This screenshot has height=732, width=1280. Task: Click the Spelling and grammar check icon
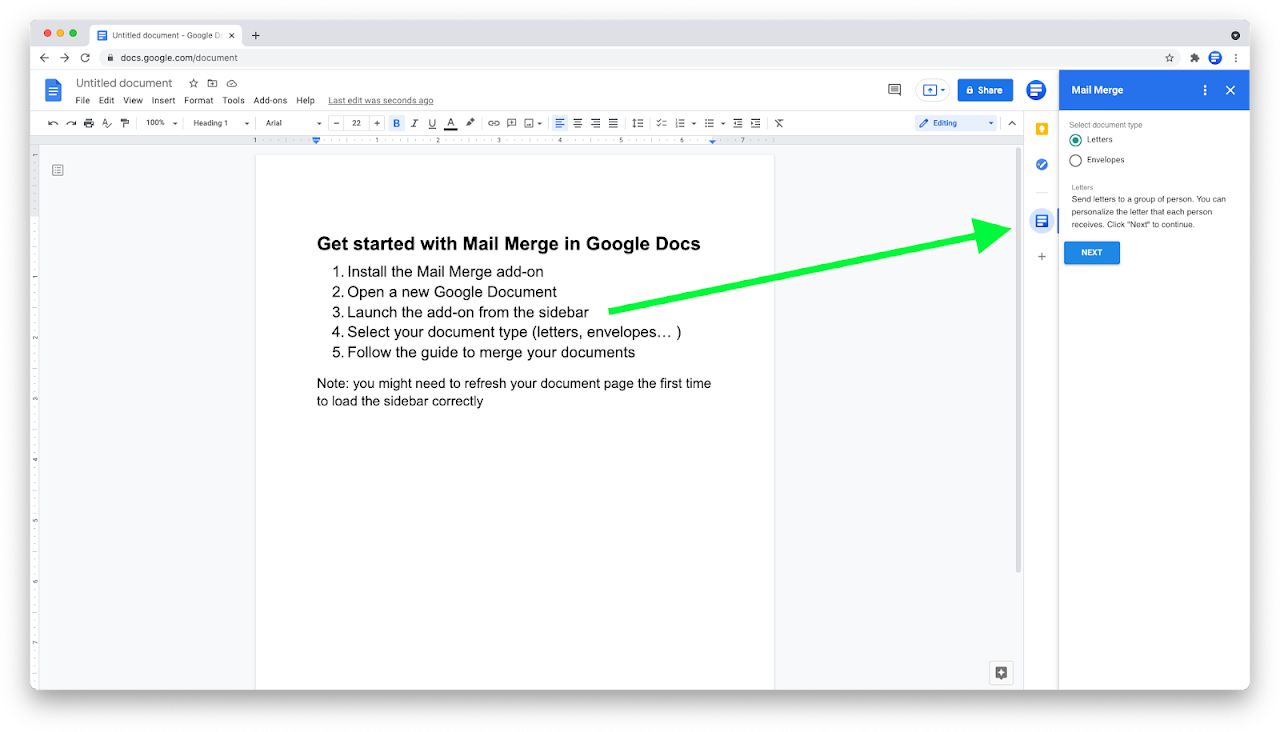tap(107, 122)
